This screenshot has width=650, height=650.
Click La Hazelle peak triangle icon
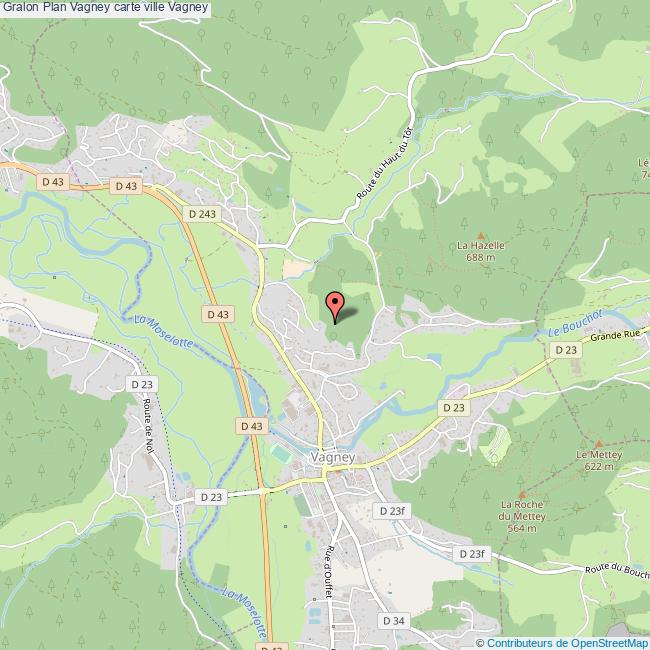481,236
